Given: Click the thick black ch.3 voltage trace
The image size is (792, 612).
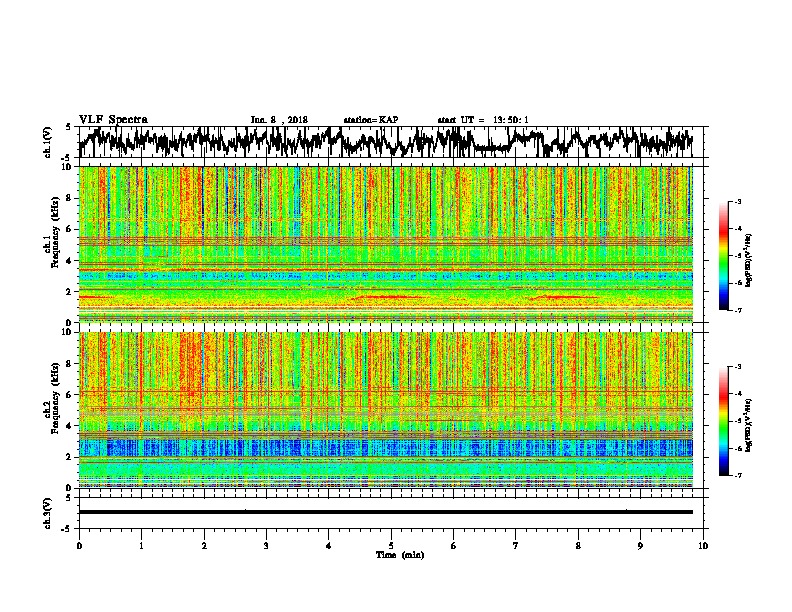Looking at the screenshot, I should point(385,512).
